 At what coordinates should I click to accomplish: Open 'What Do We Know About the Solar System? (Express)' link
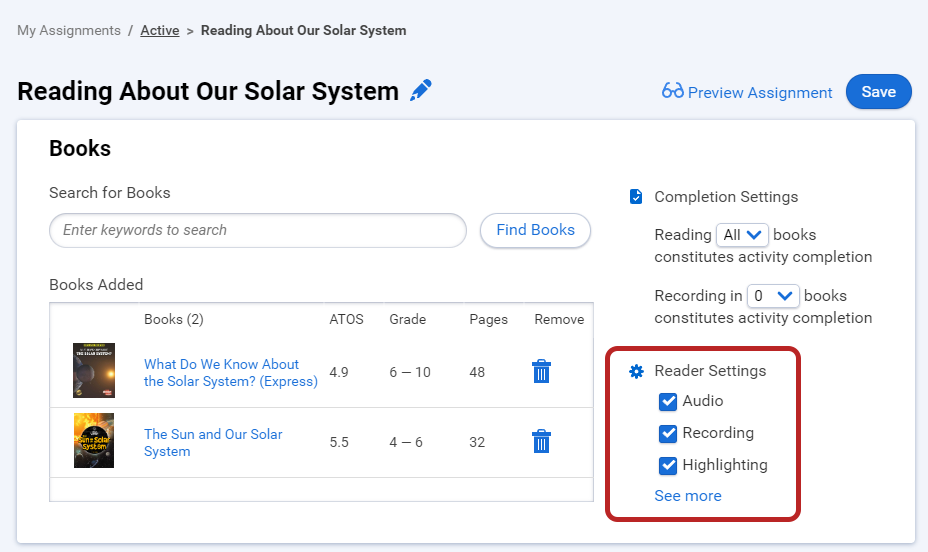(x=231, y=373)
